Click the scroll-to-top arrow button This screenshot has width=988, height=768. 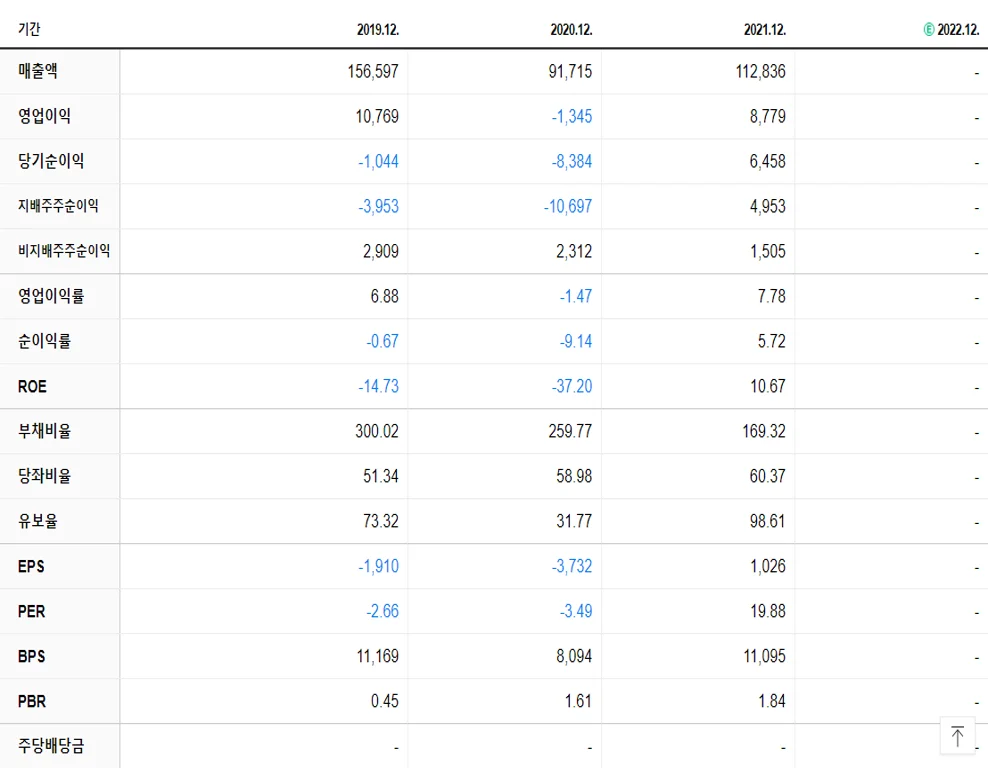tap(957, 735)
